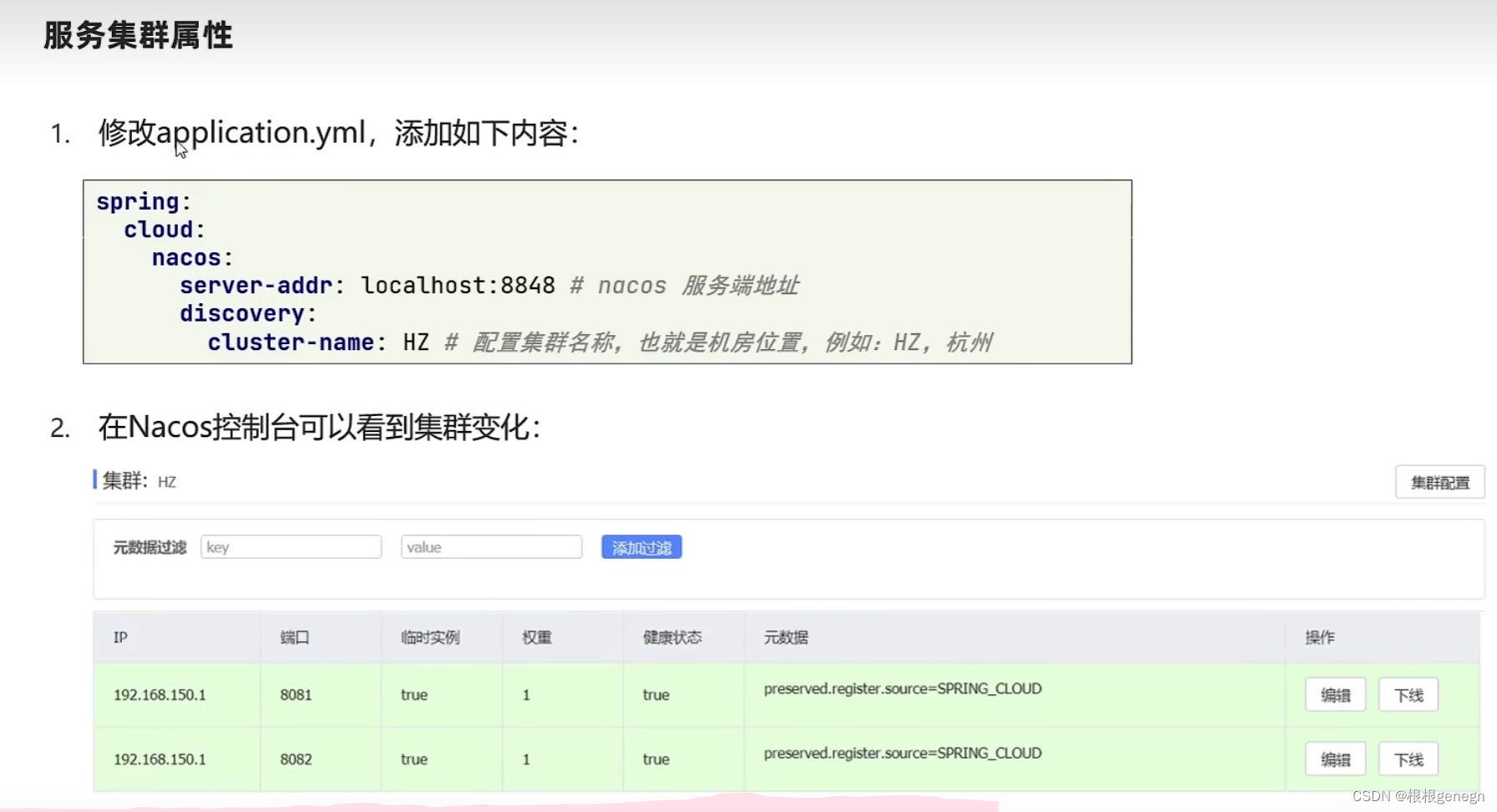The height and width of the screenshot is (812, 1497).
Task: Select the 健康状态 column header
Action: point(672,637)
